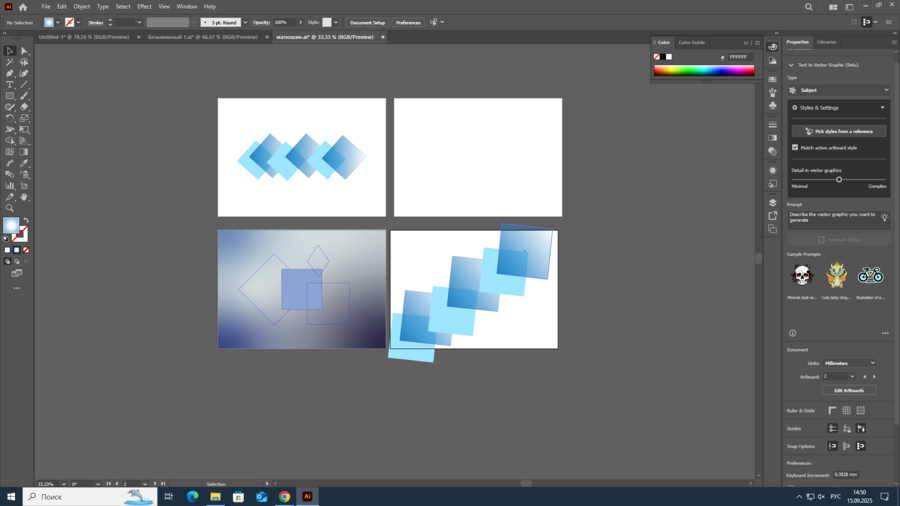The image size is (900, 506).
Task: Click the Document Setup button
Action: click(x=367, y=22)
